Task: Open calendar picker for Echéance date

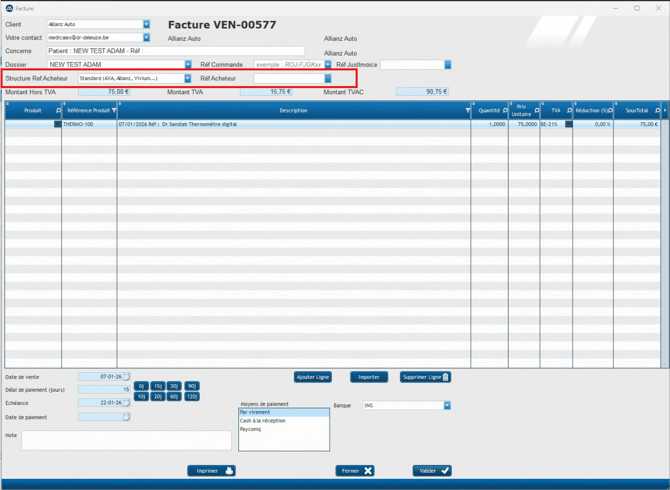Action: click(126, 403)
